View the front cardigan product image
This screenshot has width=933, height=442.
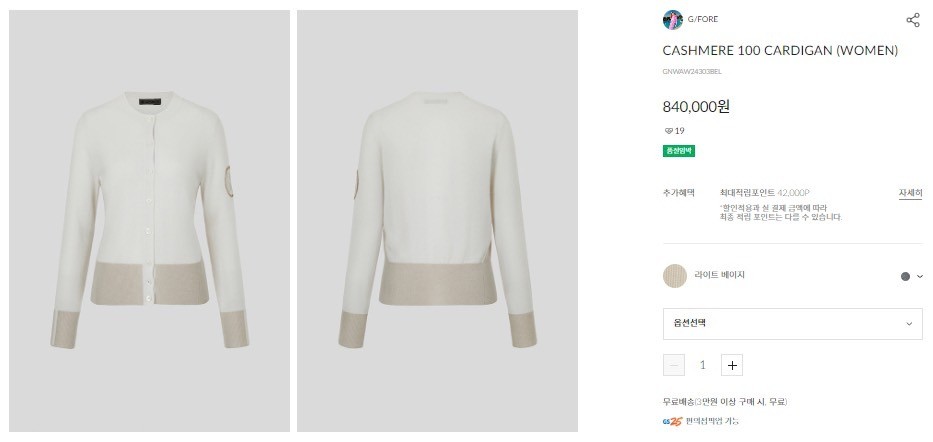click(x=148, y=222)
